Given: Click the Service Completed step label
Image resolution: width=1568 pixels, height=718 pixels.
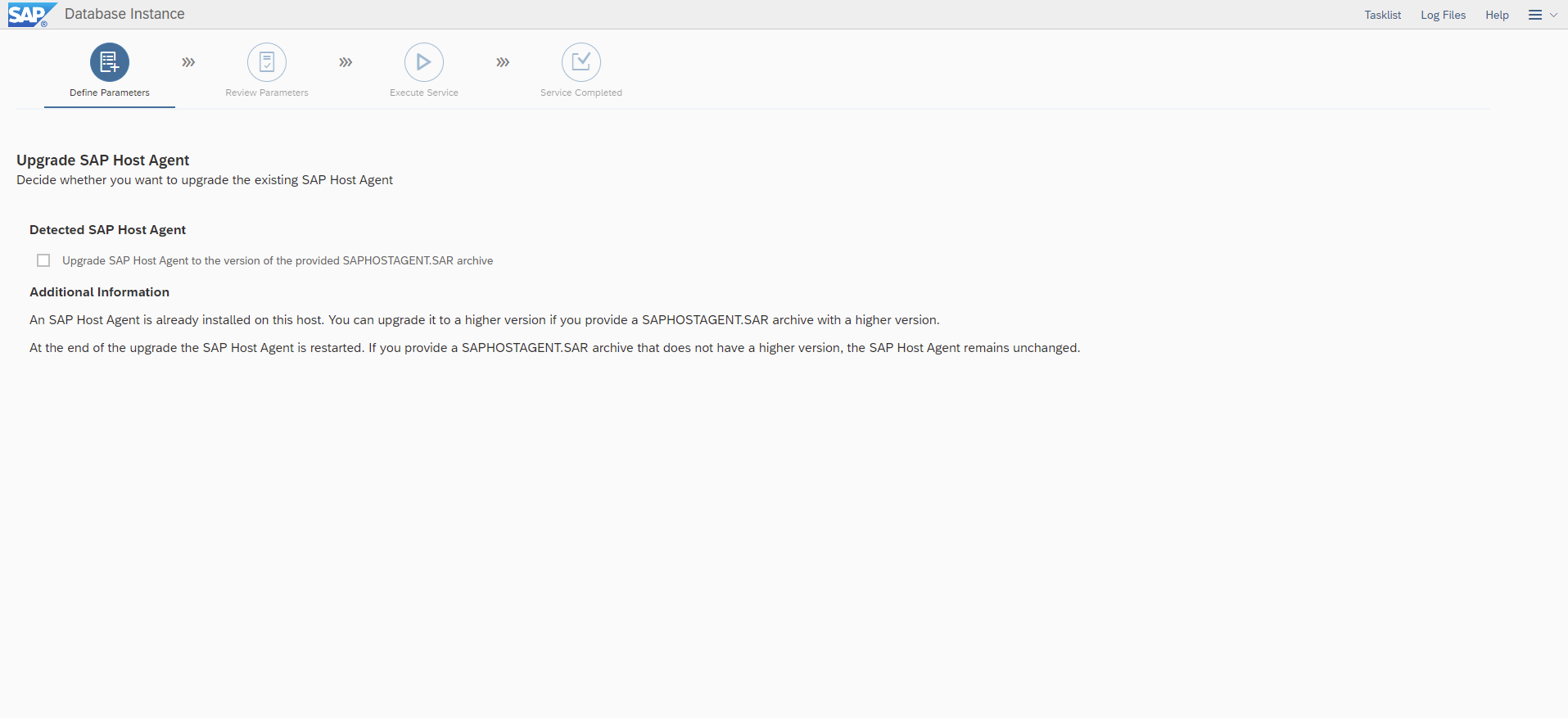Looking at the screenshot, I should [581, 93].
